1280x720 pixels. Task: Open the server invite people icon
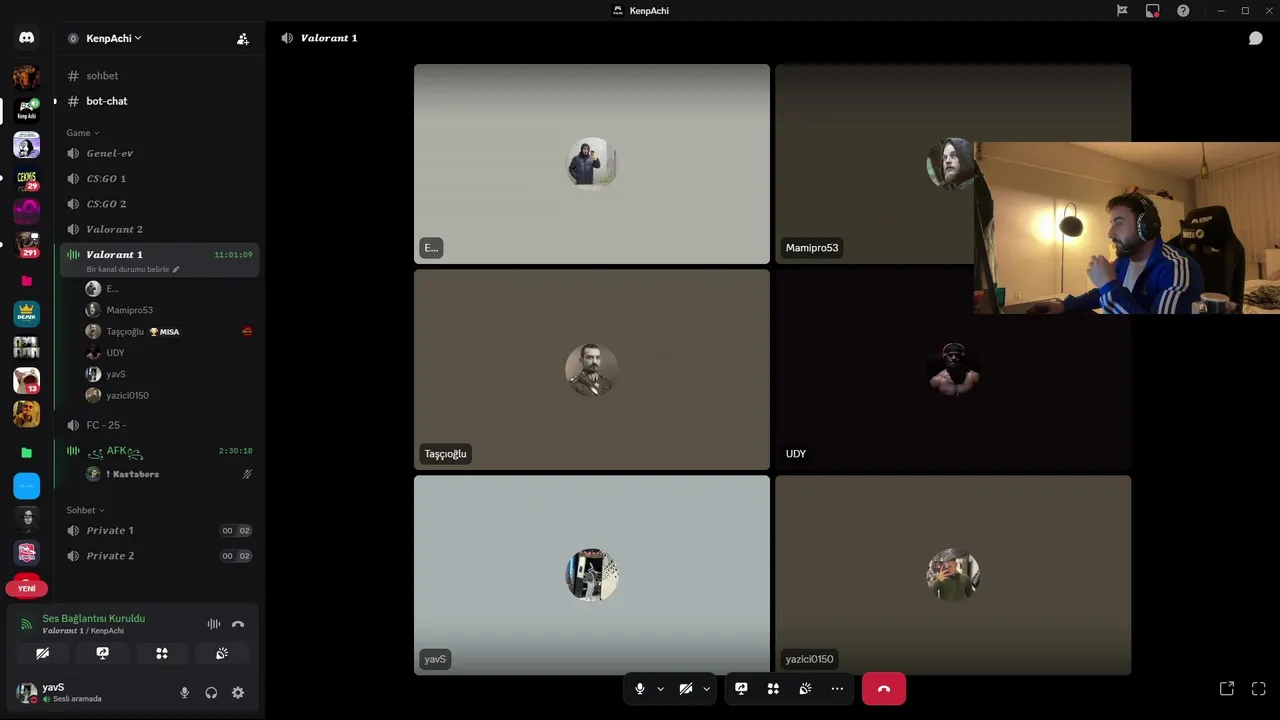[x=243, y=39]
